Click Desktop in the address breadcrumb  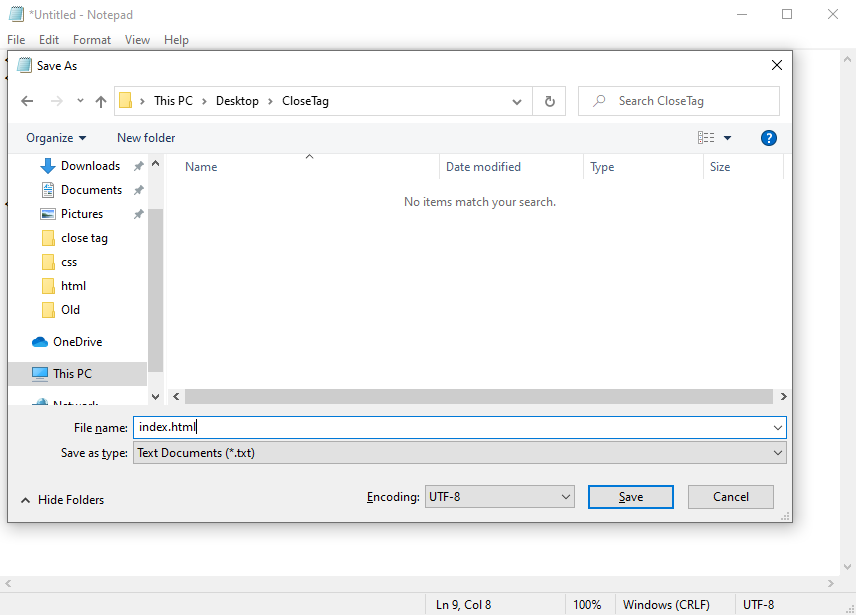[237, 101]
